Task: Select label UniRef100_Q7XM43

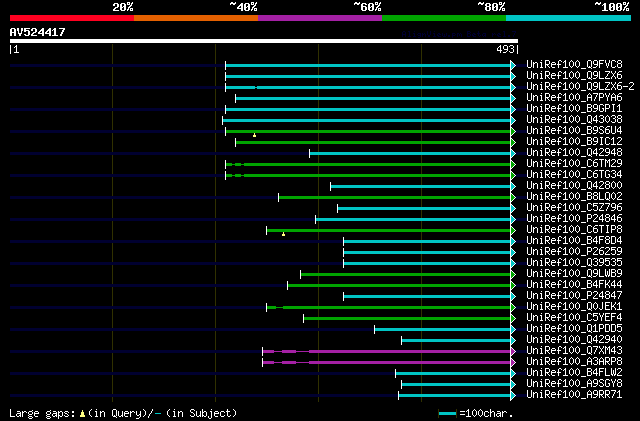Action: tap(574, 351)
